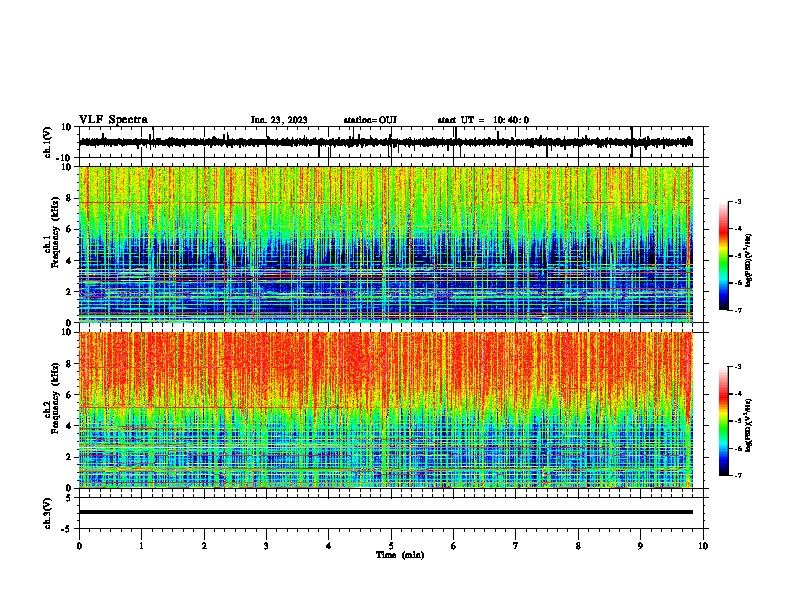Click the '10' tick on the time axis
792x612 pixels.
tap(703, 546)
